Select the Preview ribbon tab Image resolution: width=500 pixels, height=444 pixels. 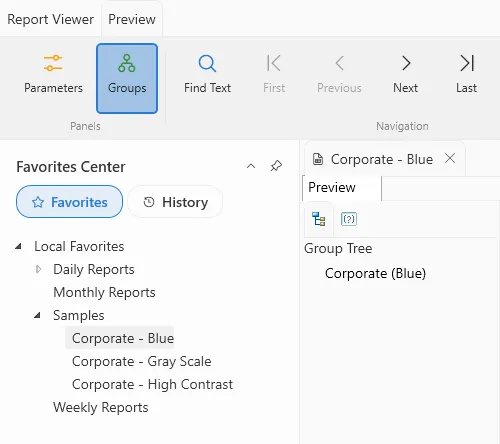tap(132, 19)
